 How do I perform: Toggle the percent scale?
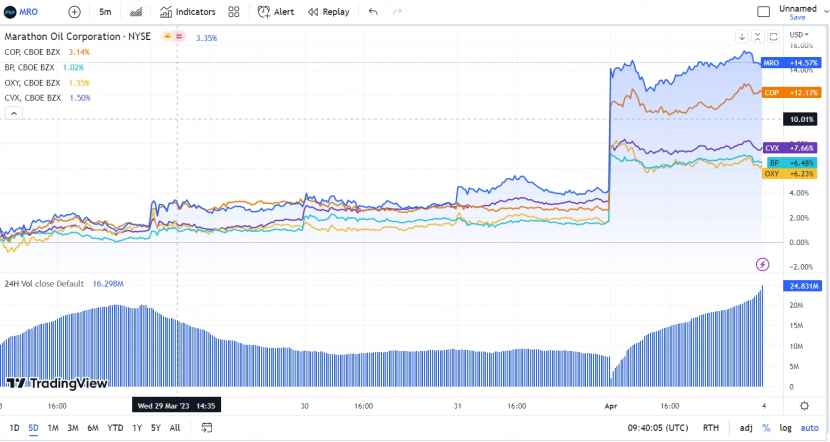(766, 428)
